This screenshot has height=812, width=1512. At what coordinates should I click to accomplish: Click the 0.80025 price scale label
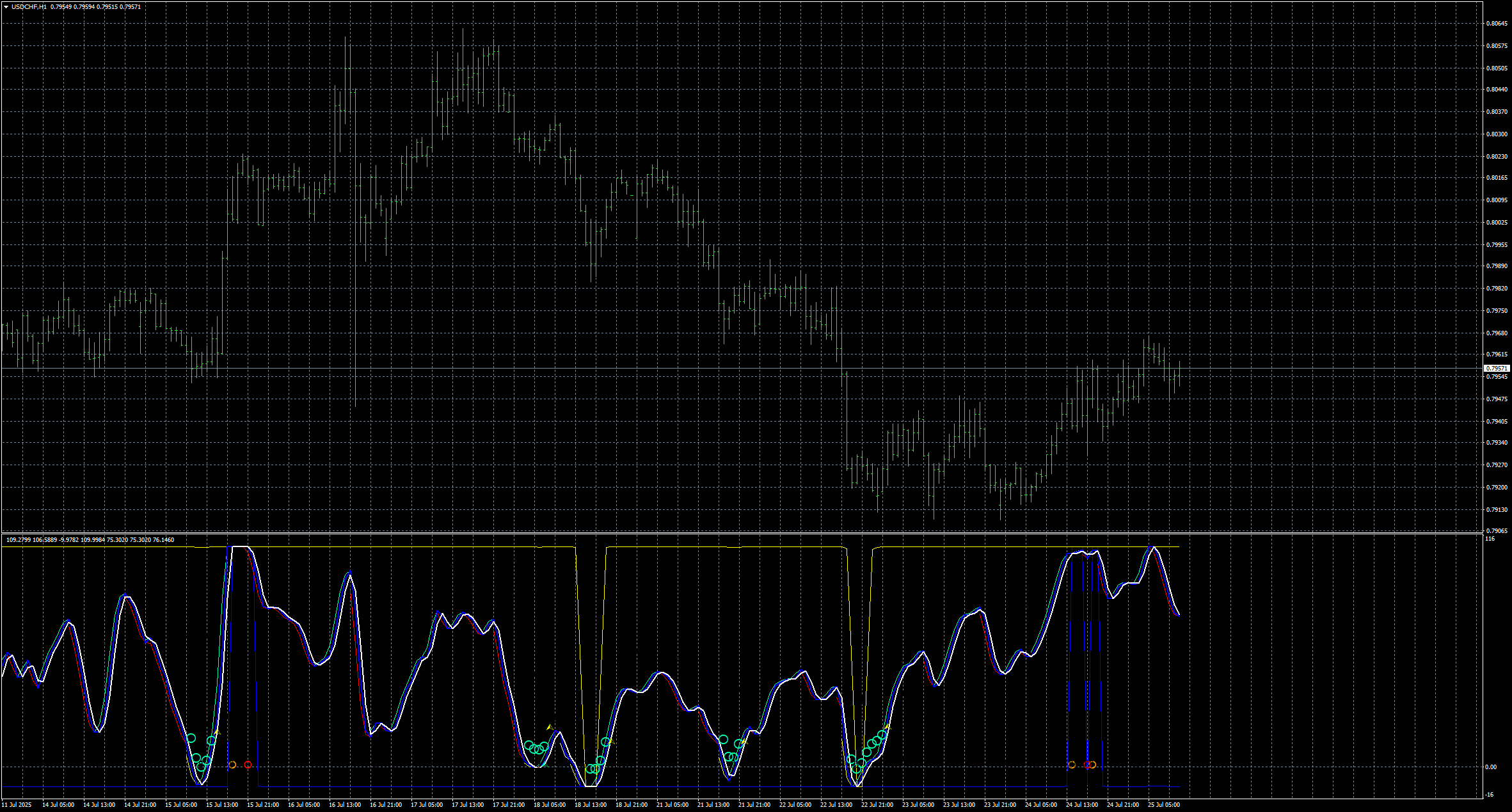[1497, 223]
